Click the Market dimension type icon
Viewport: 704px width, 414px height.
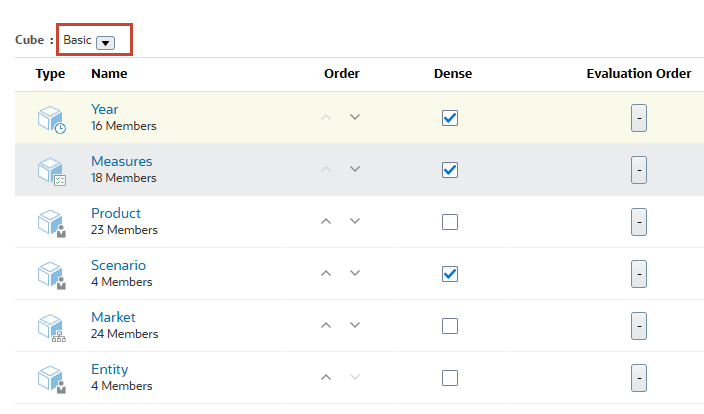50,327
